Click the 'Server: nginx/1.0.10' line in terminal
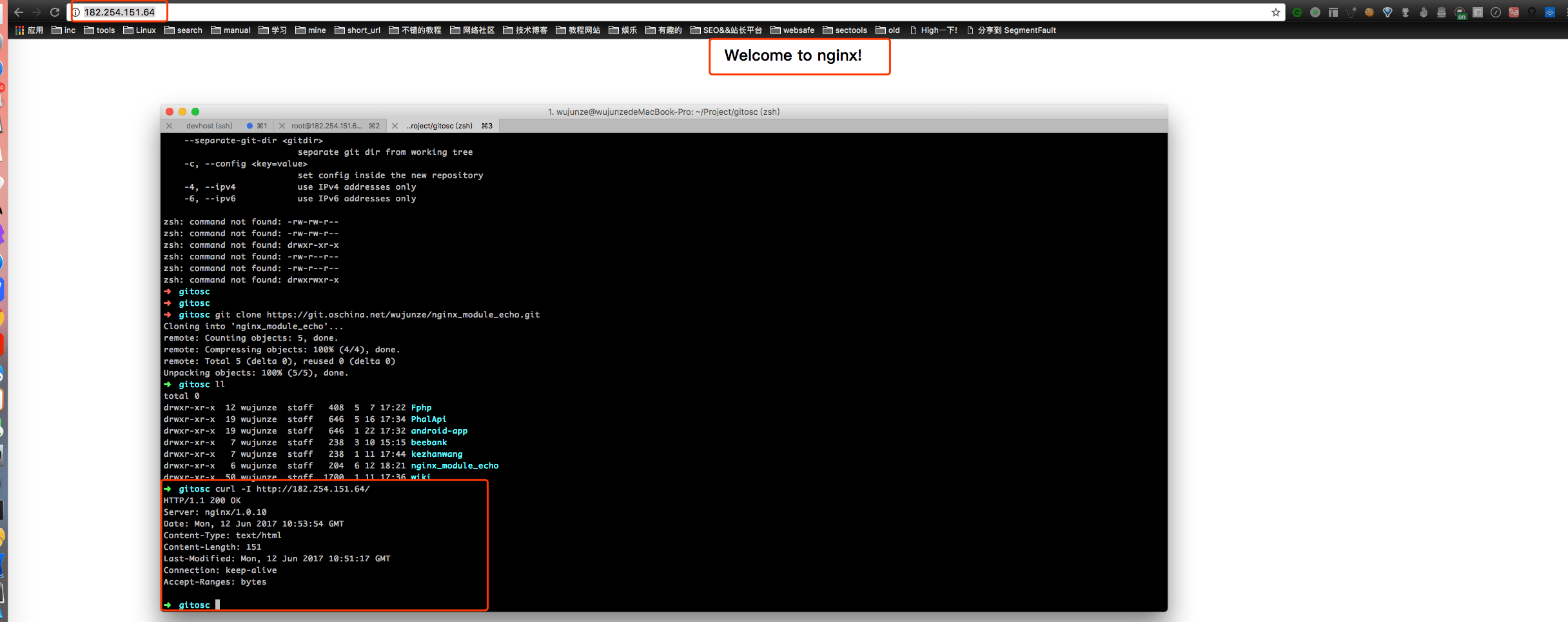Image resolution: width=1568 pixels, height=622 pixels. point(215,512)
